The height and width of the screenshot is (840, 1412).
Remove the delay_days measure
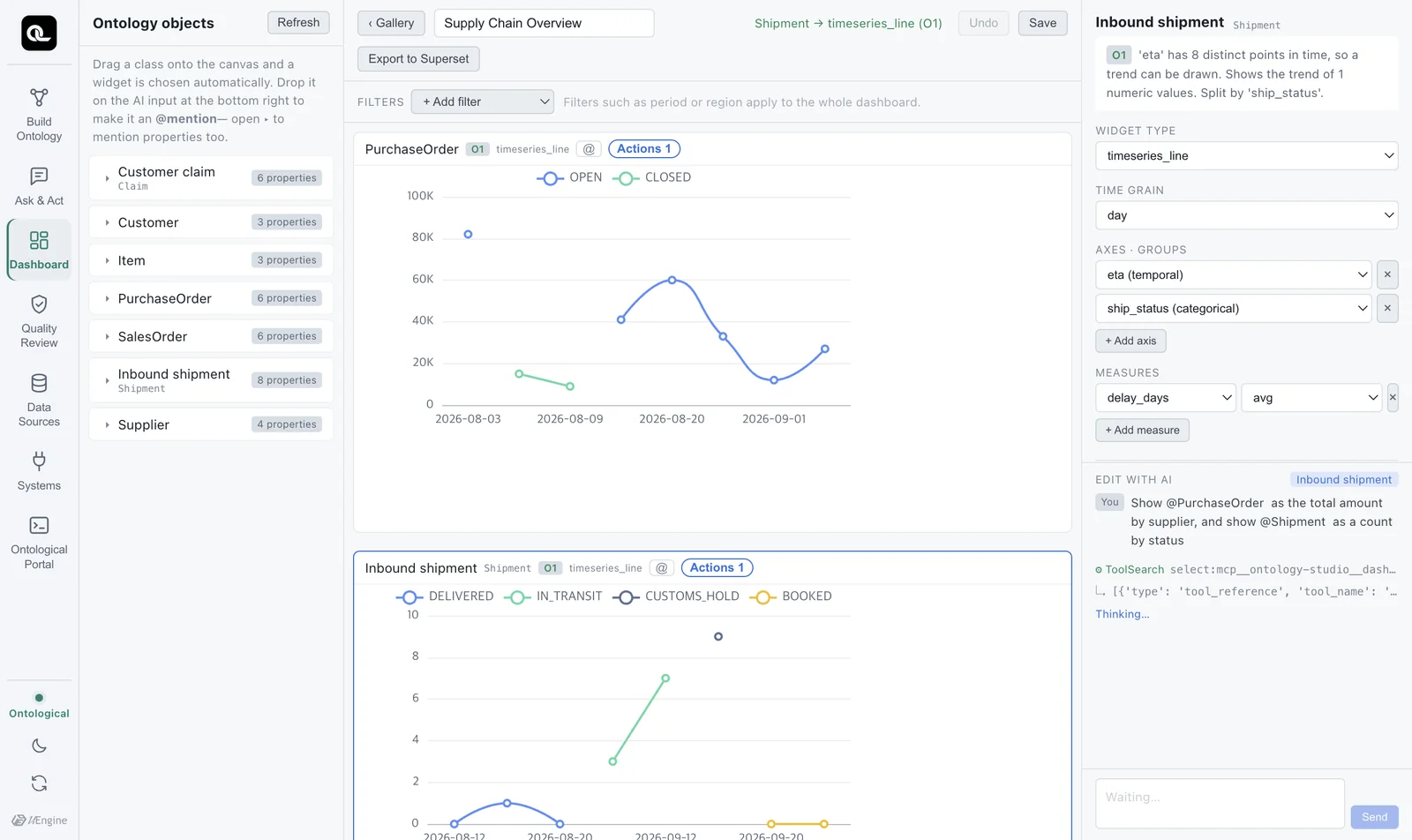(x=1393, y=397)
